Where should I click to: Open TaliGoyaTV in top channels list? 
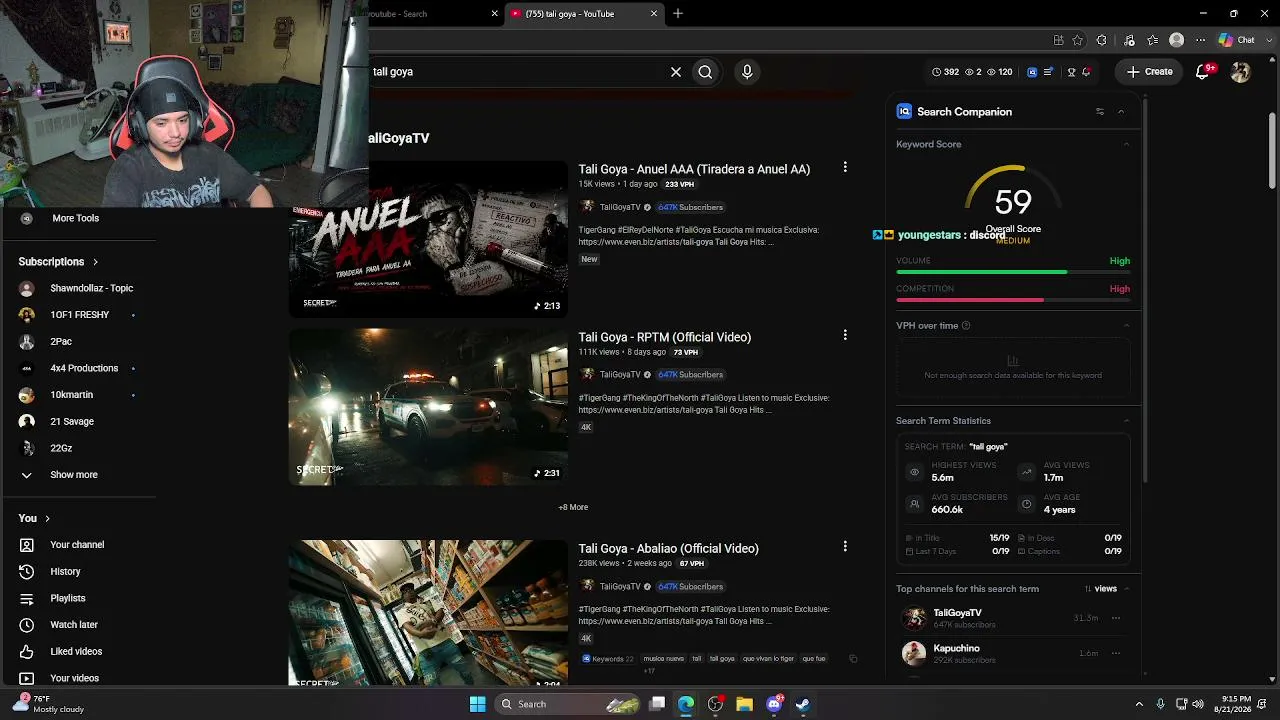957,613
